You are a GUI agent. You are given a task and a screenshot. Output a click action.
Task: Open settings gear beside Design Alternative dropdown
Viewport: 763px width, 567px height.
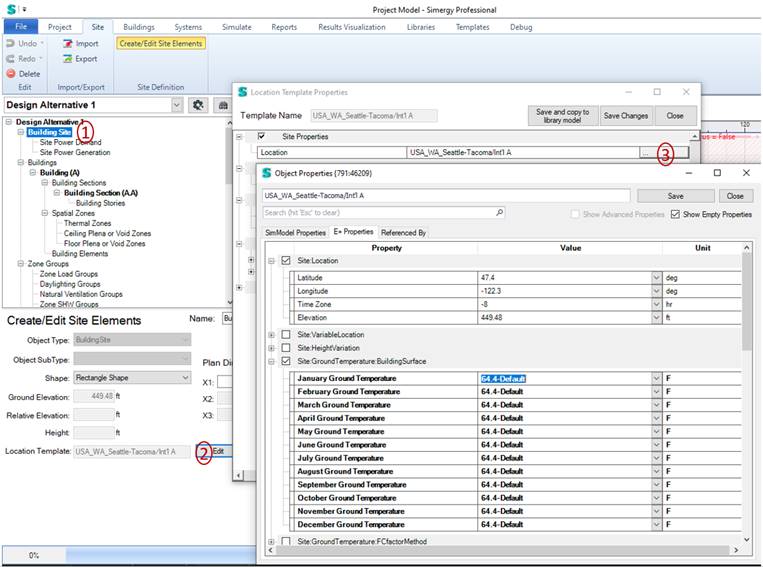tap(198, 105)
